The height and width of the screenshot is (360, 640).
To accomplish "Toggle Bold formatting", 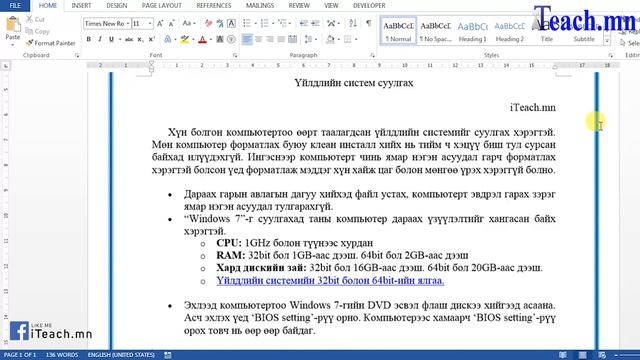I will coord(89,40).
